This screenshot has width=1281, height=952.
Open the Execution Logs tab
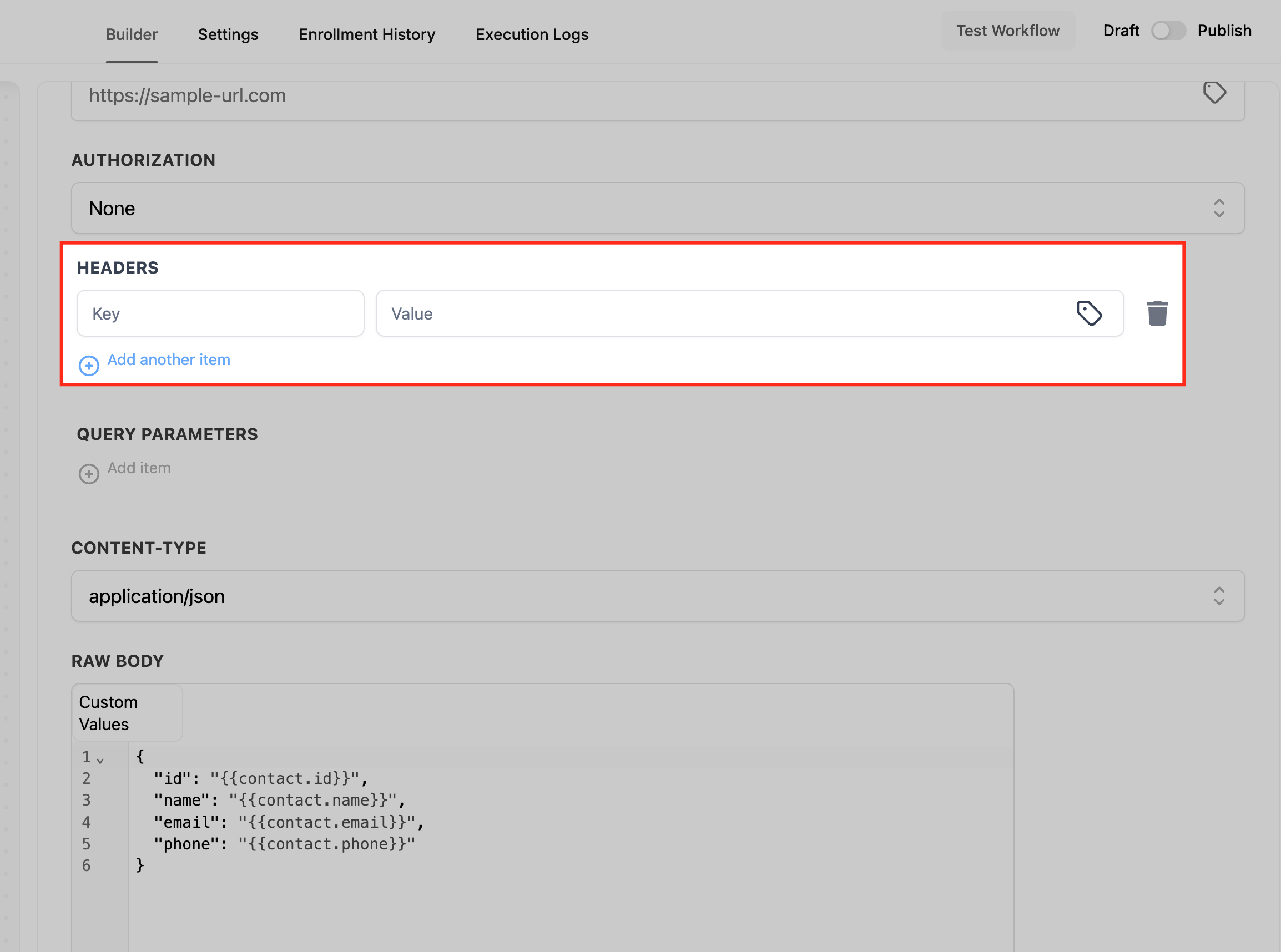click(x=532, y=34)
